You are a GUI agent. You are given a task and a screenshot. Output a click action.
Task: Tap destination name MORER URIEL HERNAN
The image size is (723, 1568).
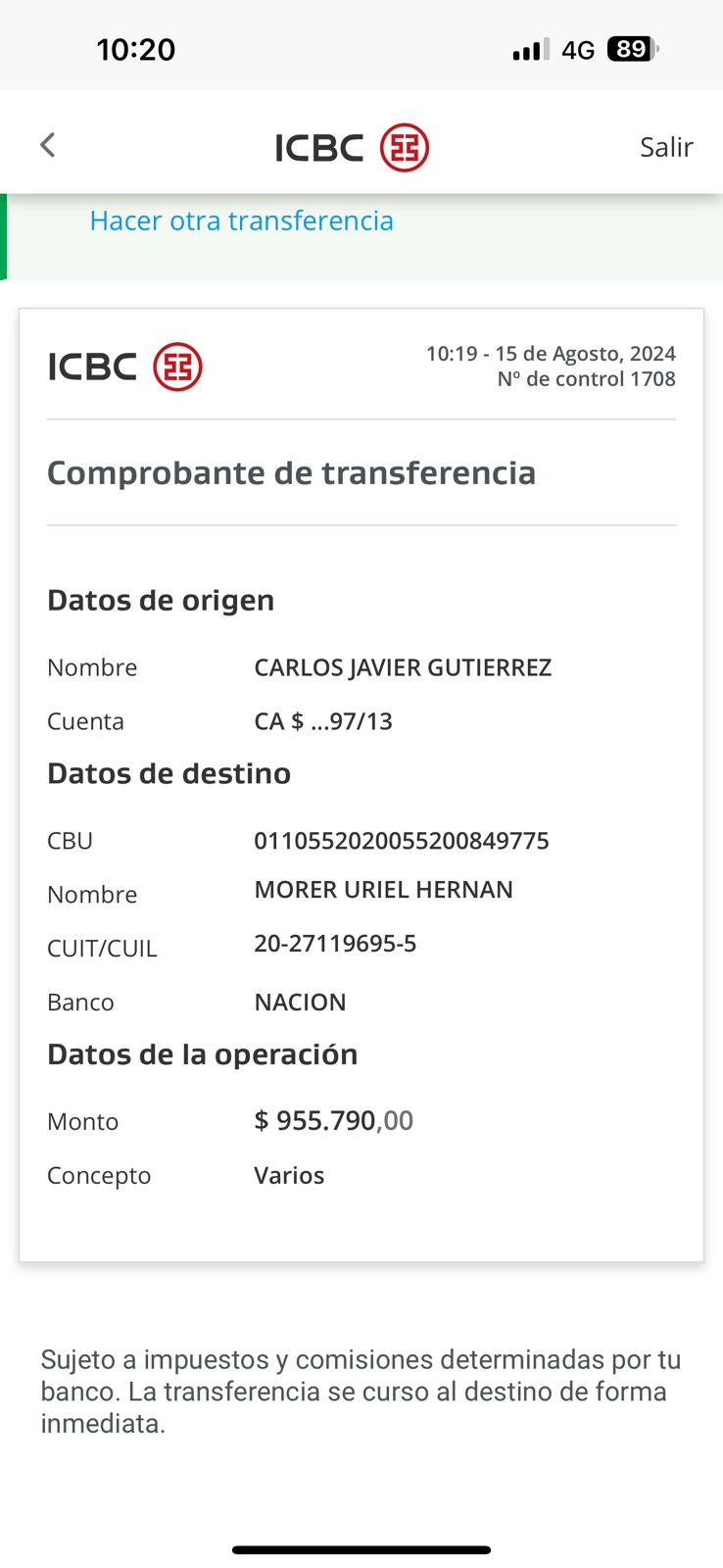(x=383, y=889)
